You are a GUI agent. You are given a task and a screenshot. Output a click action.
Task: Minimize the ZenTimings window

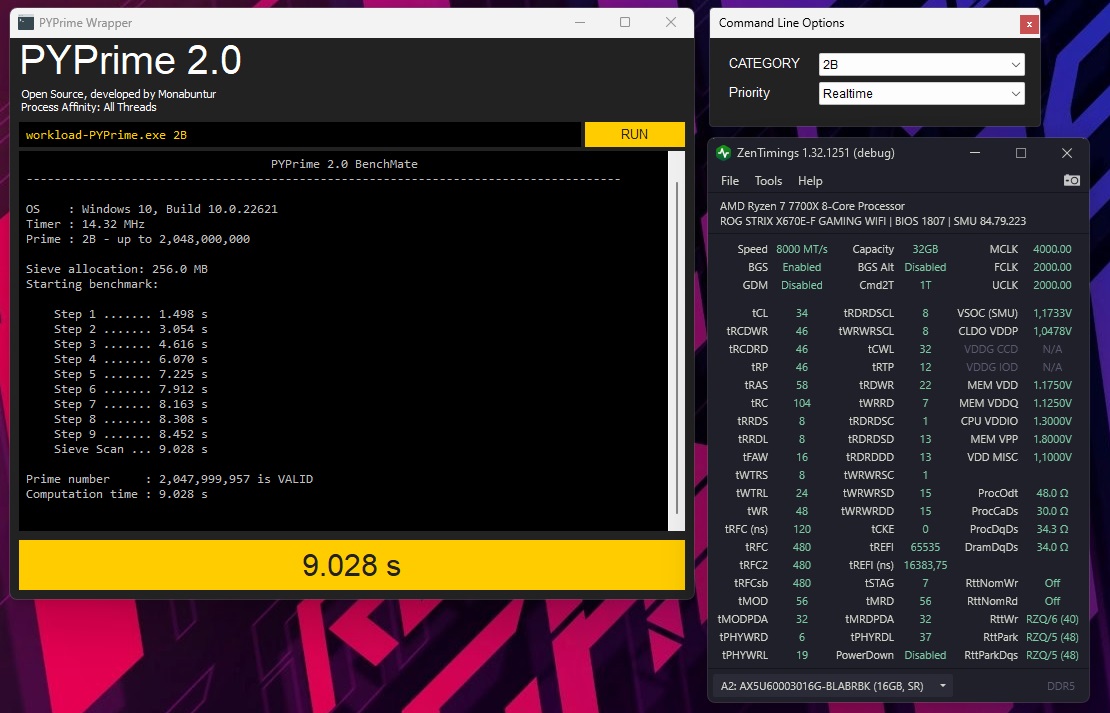(975, 153)
